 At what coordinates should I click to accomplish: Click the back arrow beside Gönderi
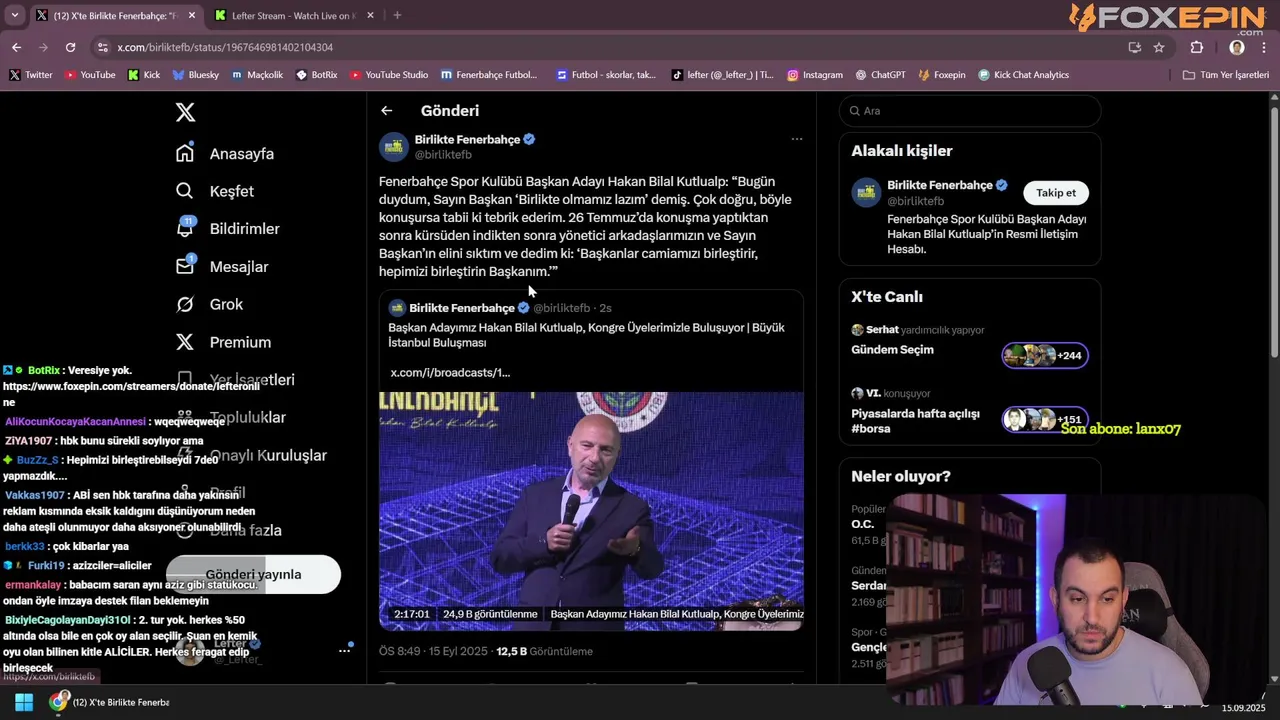tap(386, 111)
